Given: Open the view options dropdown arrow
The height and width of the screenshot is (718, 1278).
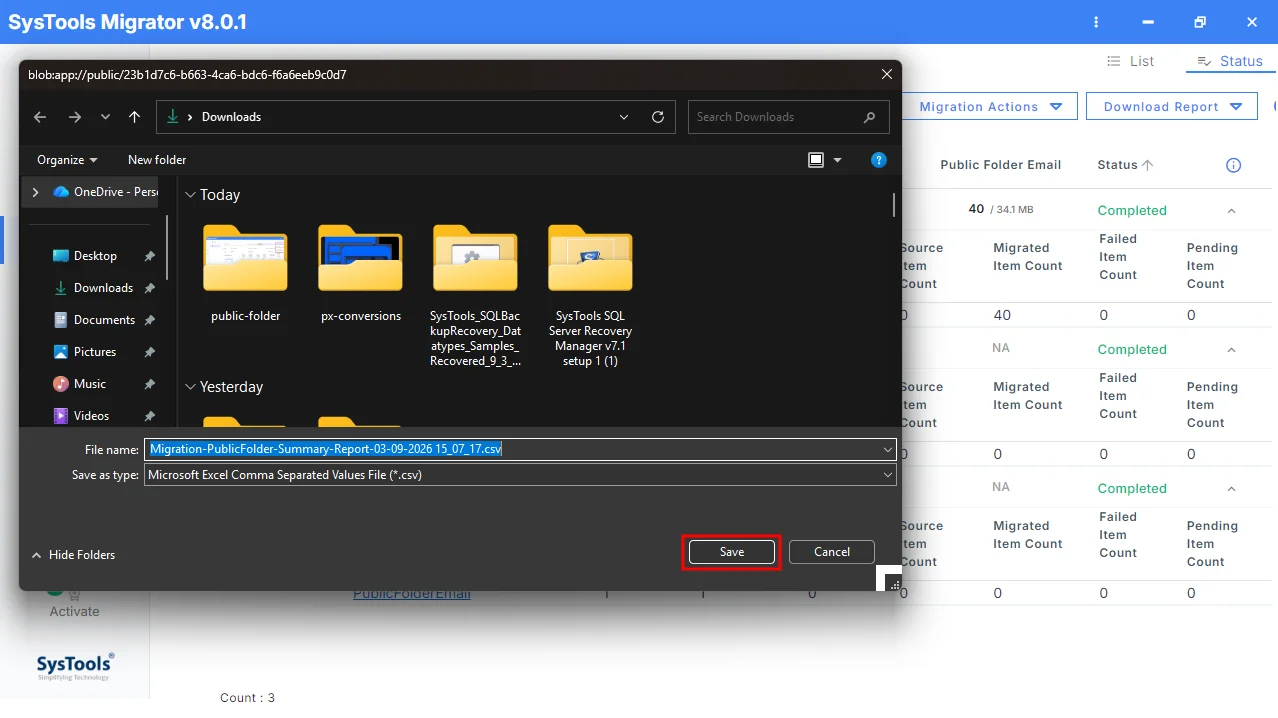Looking at the screenshot, I should pyautogui.click(x=838, y=160).
